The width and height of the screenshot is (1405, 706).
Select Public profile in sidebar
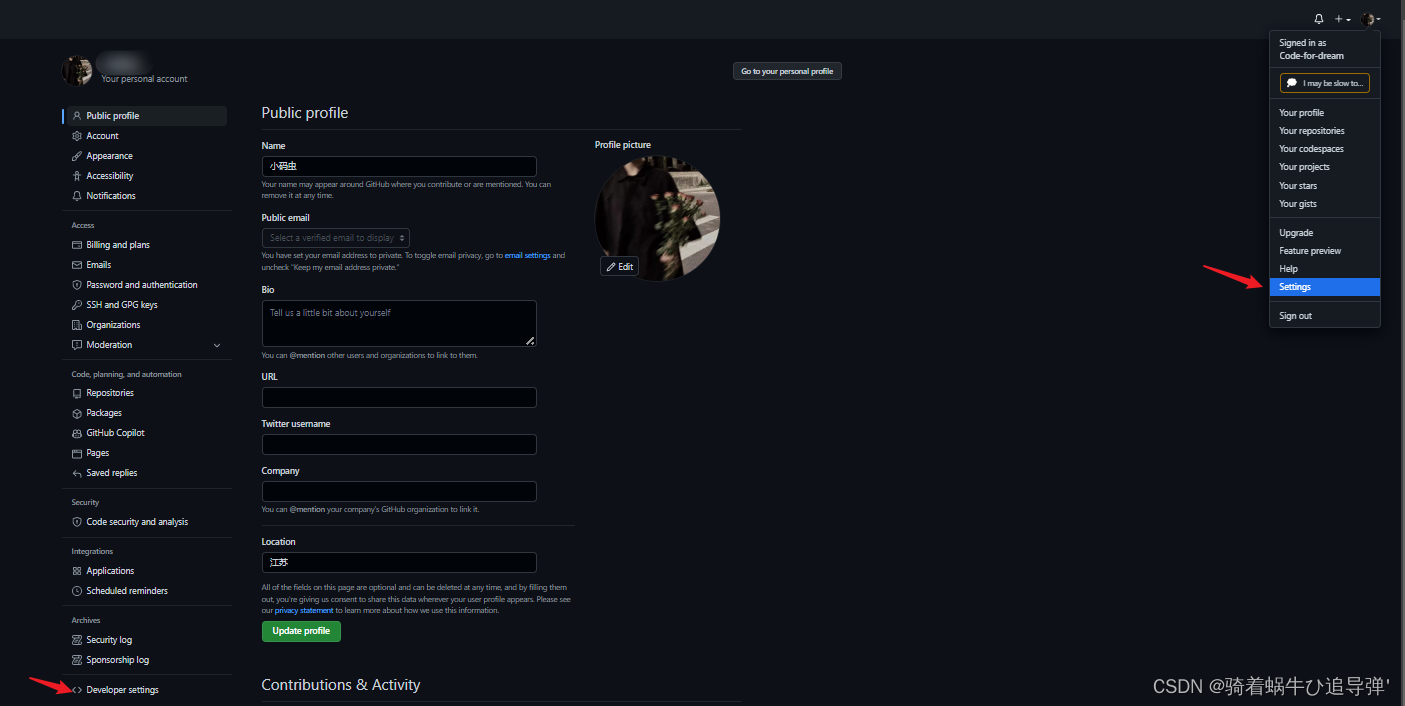tap(145, 116)
